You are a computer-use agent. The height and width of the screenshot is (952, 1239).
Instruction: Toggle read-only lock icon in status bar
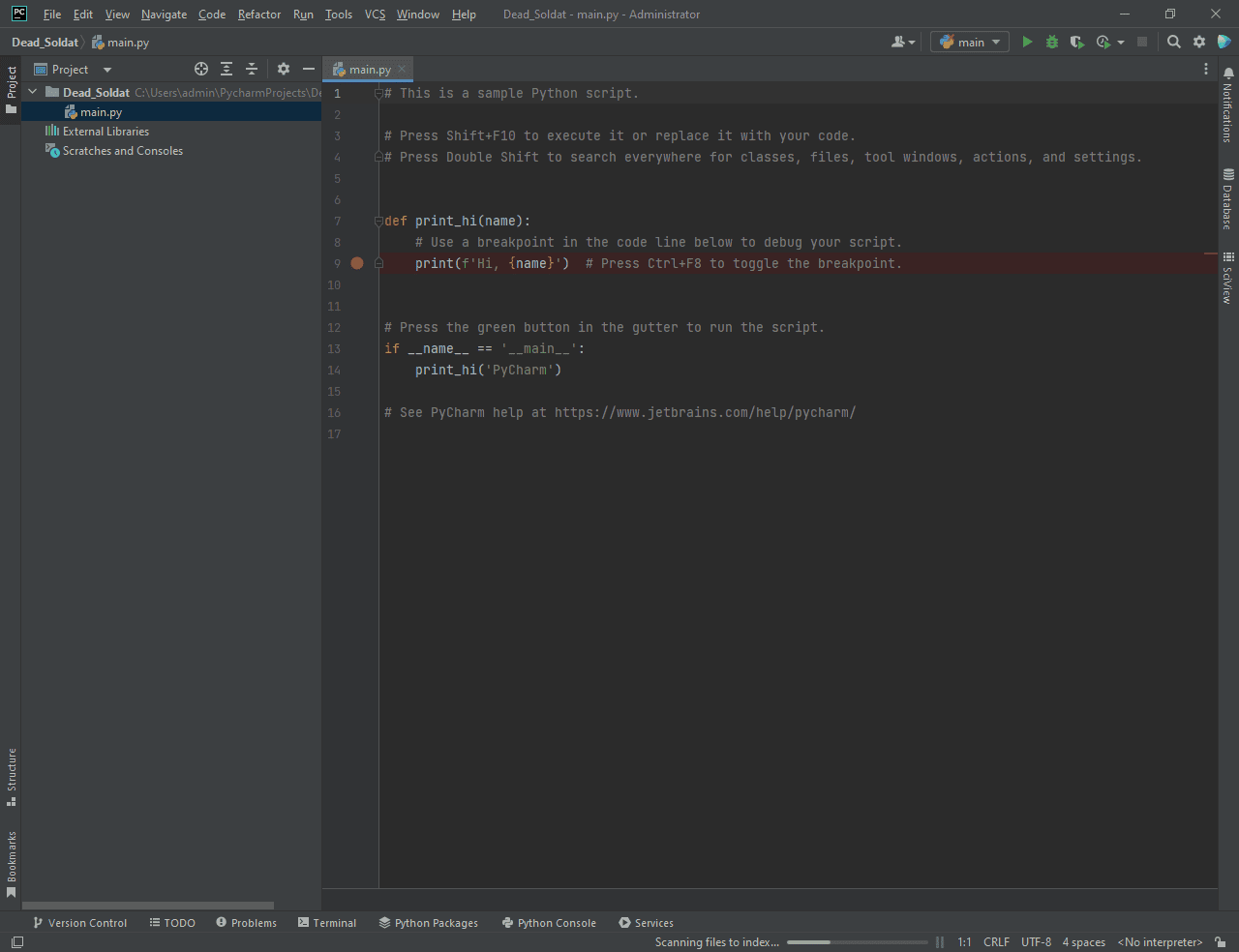tap(1221, 942)
